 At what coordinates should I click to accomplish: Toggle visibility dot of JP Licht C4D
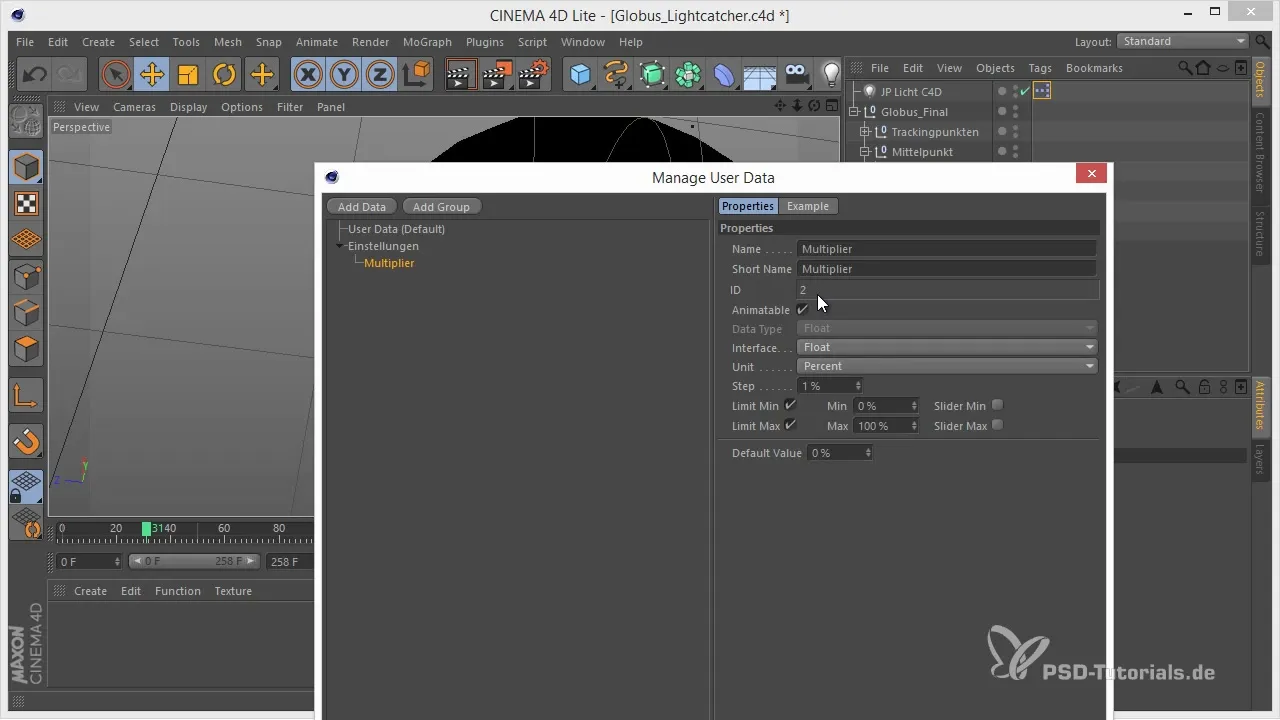coord(1002,91)
